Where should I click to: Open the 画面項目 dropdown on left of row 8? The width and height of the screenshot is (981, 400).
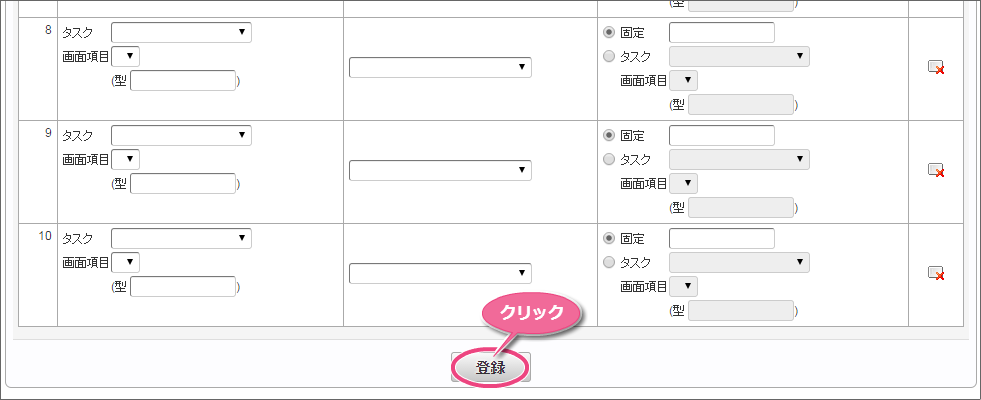pos(126,56)
